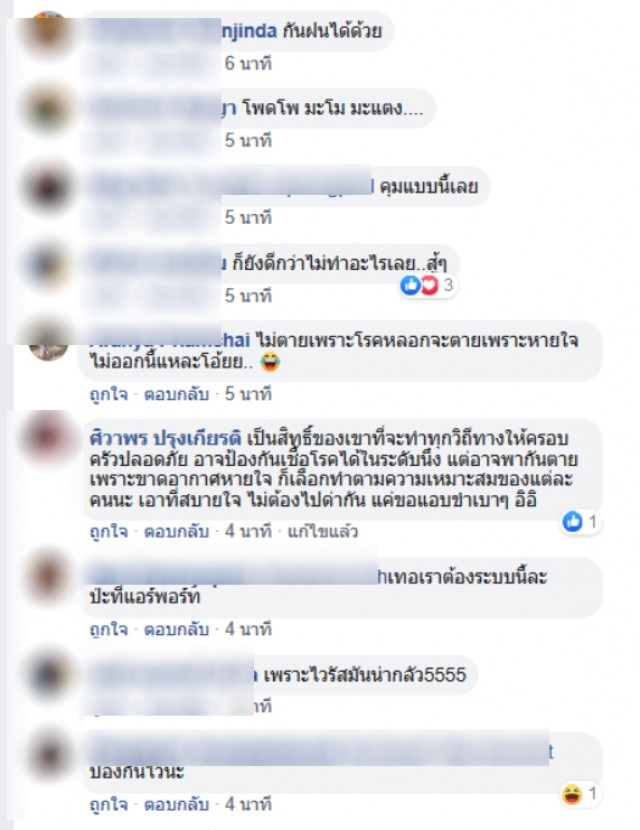Like the comment about not being able to breathe
Image resolution: width=640 pixels, height=830 pixels.
[x=109, y=394]
